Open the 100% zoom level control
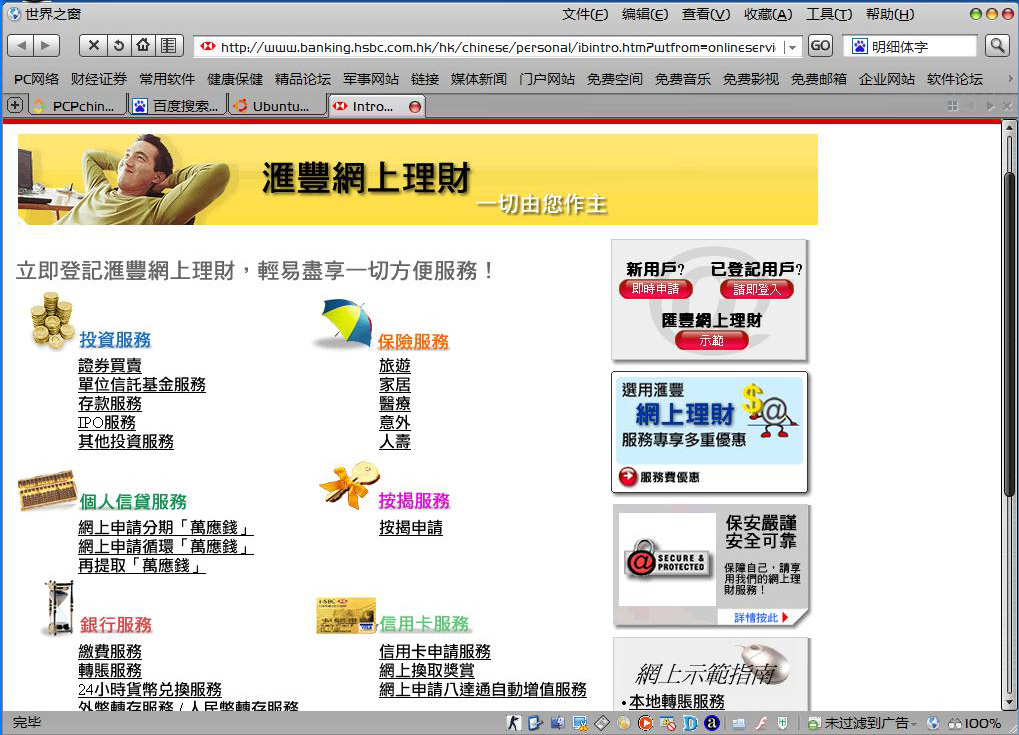Screen dimensions: 1019x735 [x=975, y=723]
